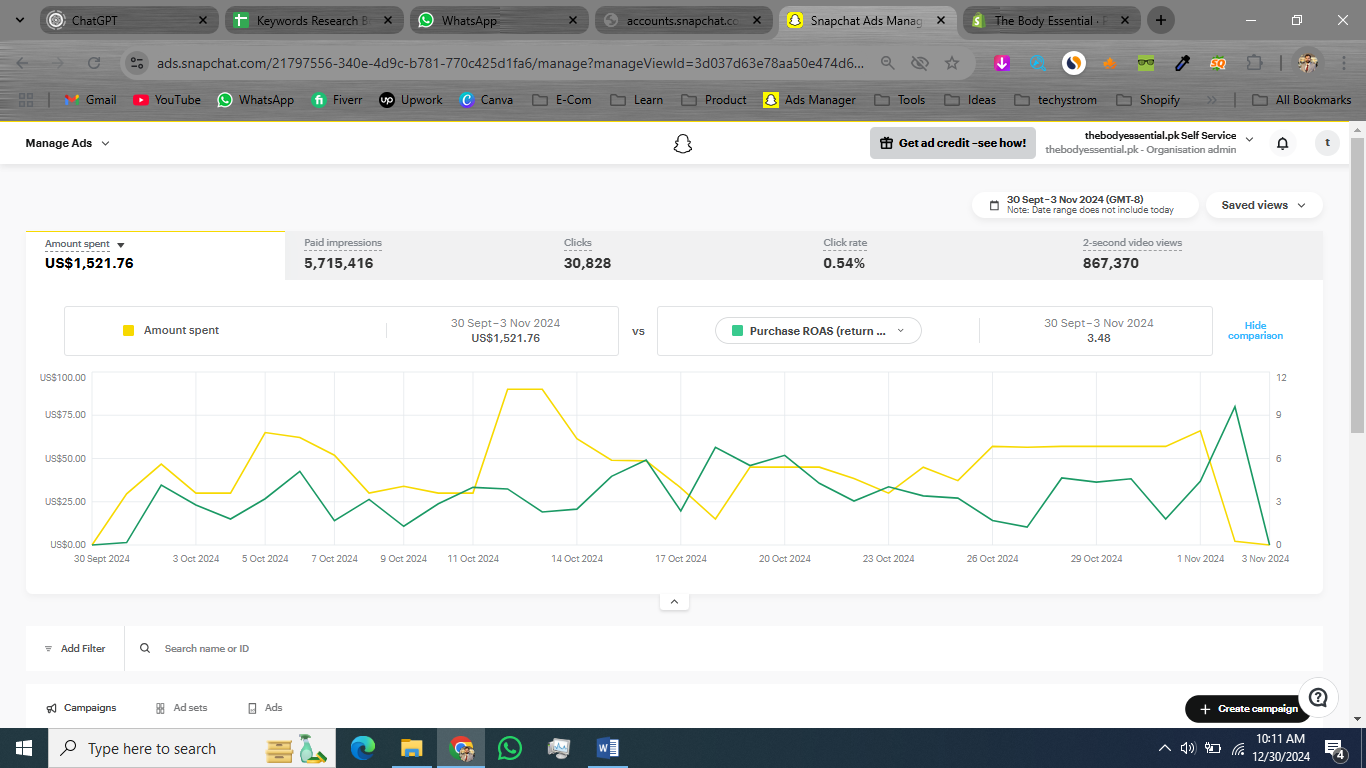Click the Snapchat ghost logo in header
The height and width of the screenshot is (768, 1366).
pyautogui.click(x=682, y=144)
